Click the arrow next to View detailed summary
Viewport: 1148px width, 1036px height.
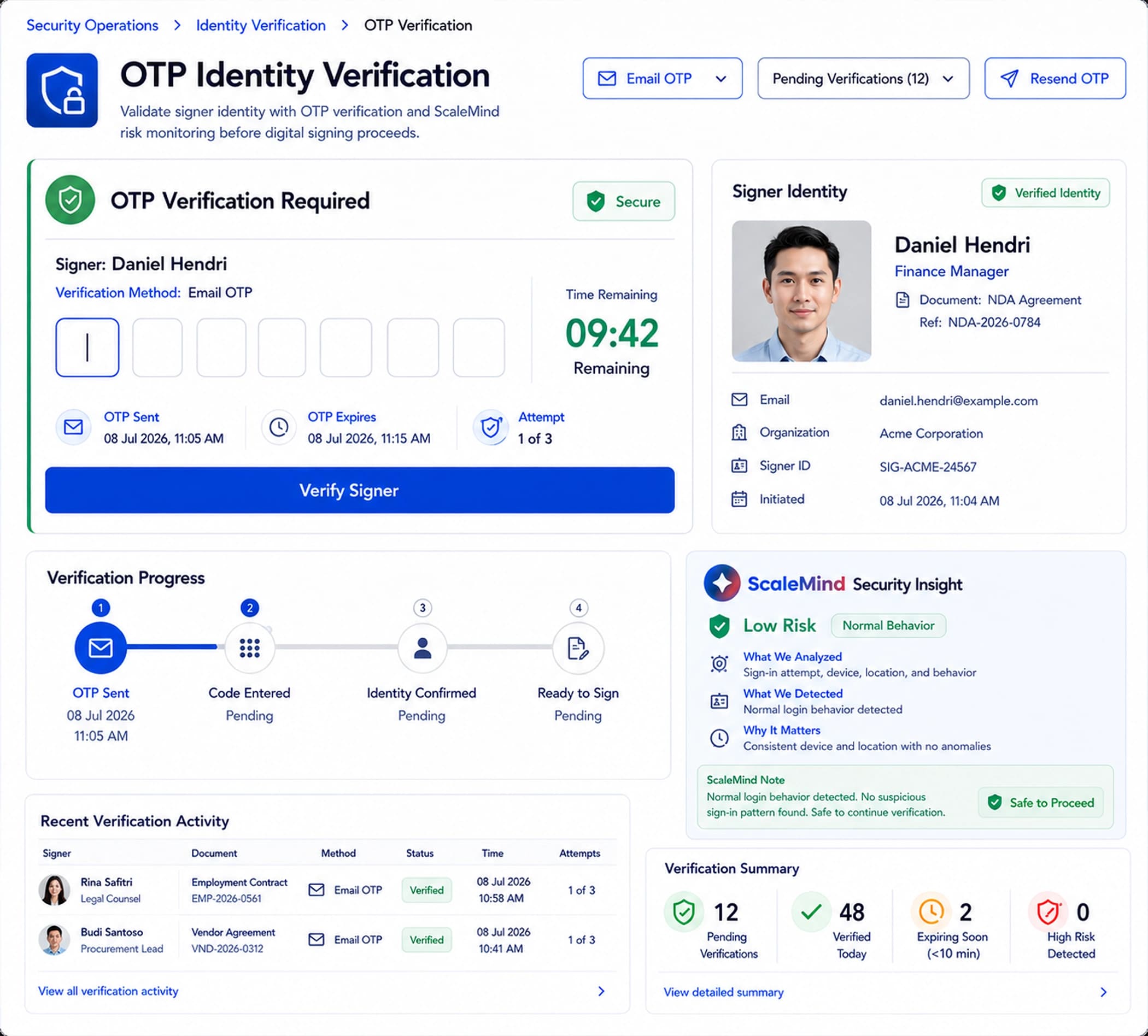[1104, 992]
